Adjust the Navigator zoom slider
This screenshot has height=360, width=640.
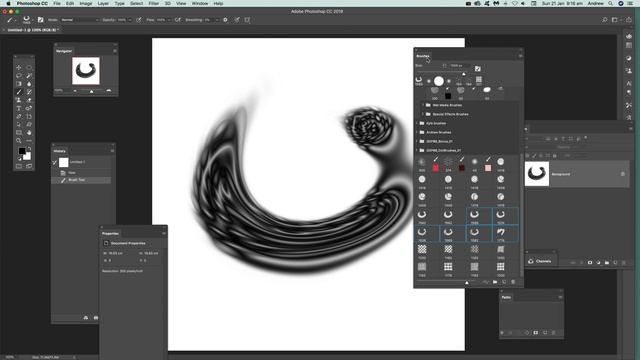click(x=91, y=91)
